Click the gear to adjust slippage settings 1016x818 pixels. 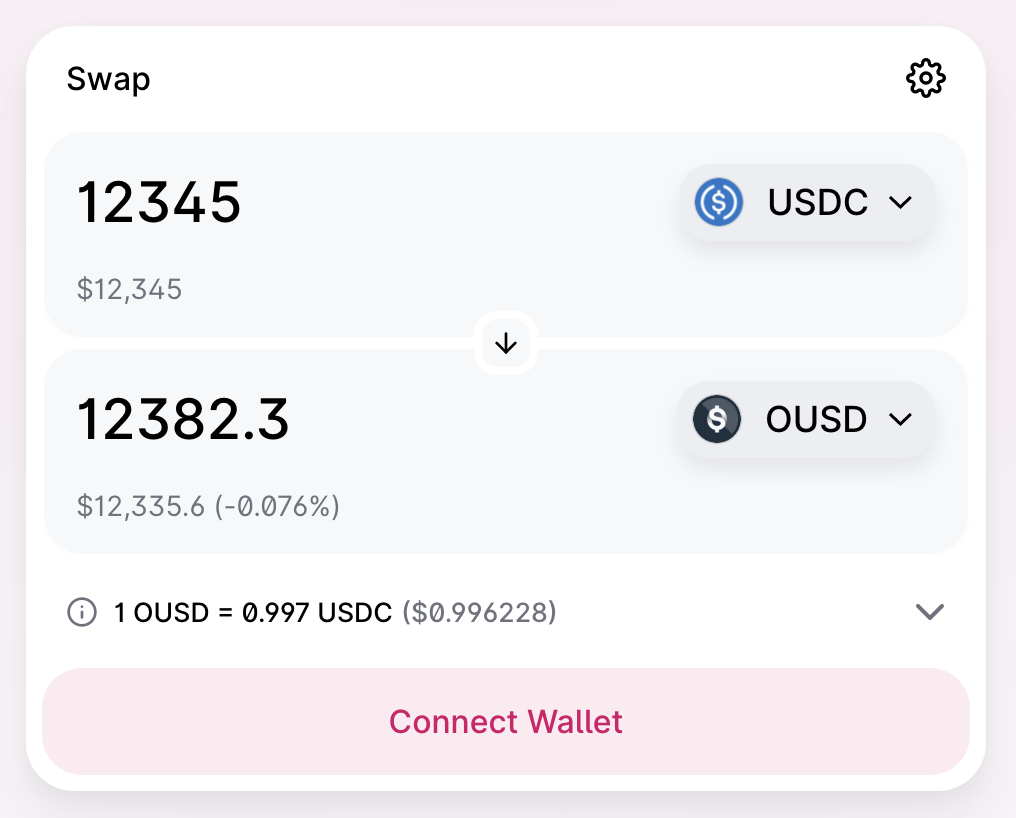(x=925, y=77)
